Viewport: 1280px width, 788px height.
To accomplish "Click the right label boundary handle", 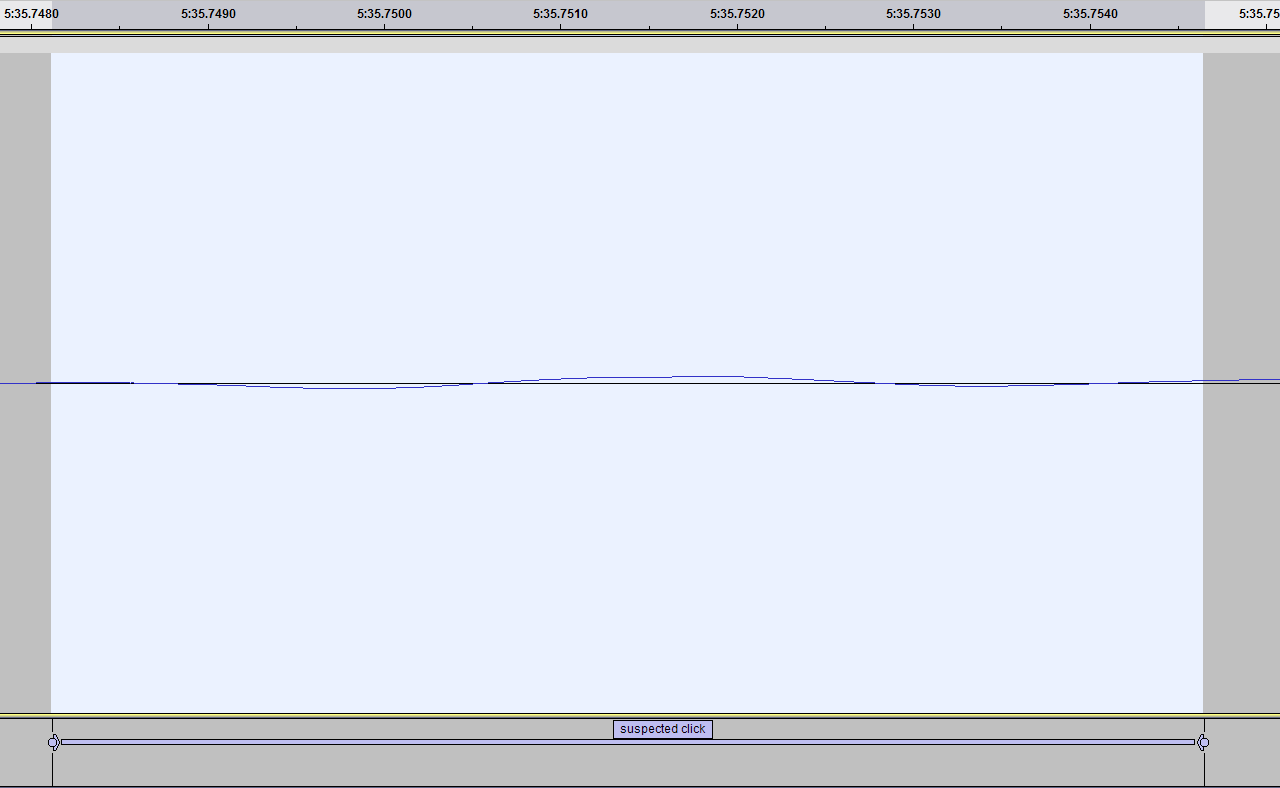I will click(x=1203, y=742).
